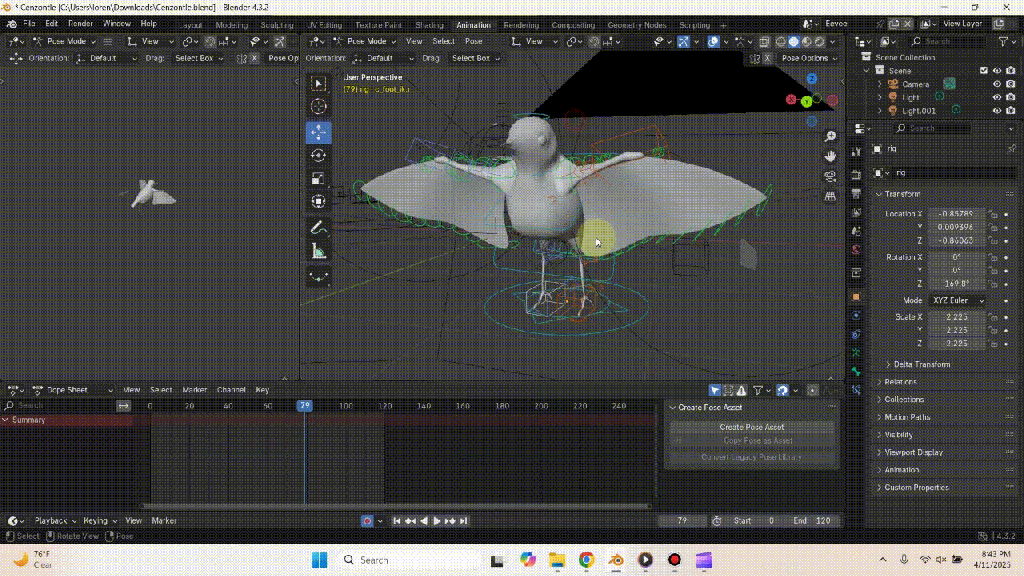Expand the Motion Paths section
Screen dimensions: 1024x576
pos(907,417)
